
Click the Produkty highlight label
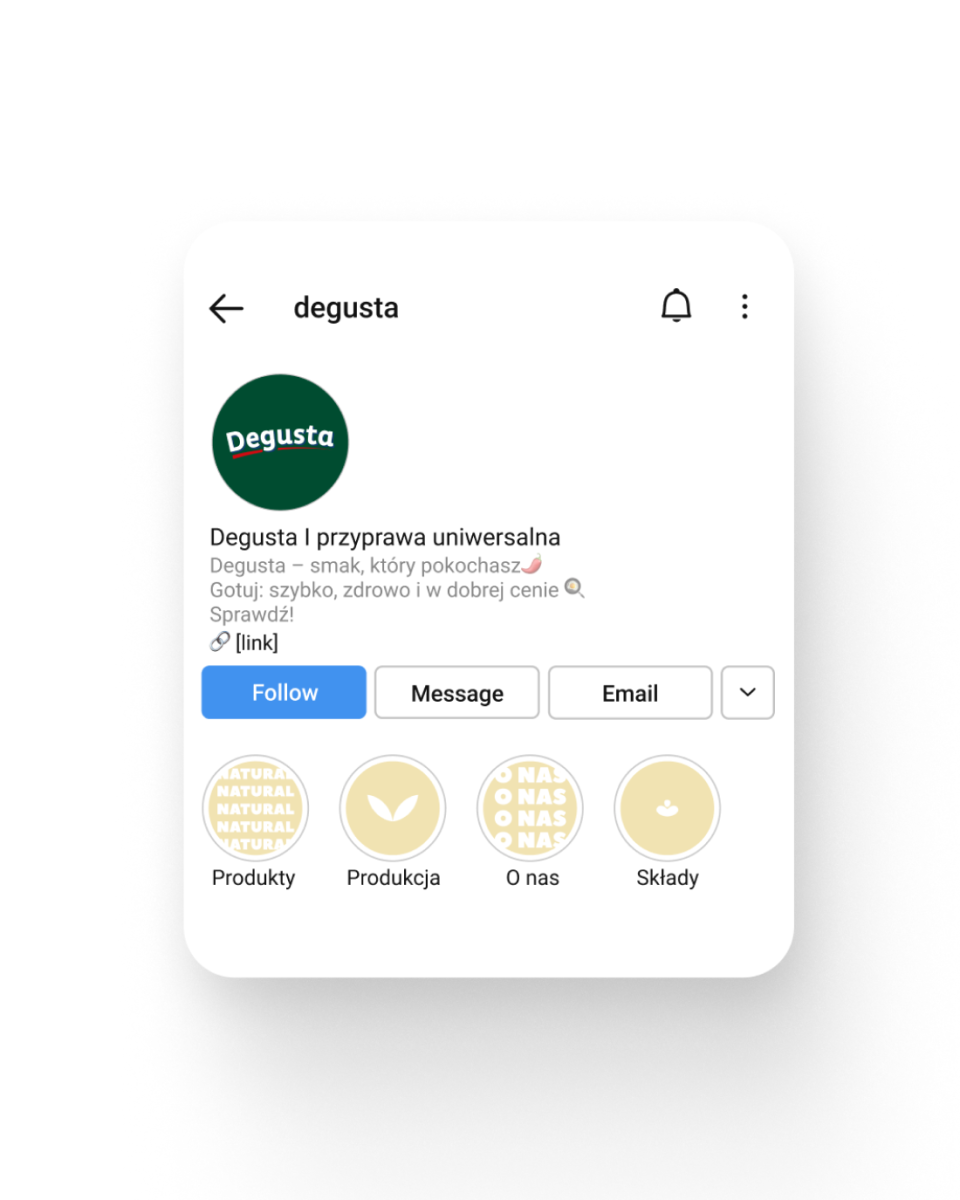254,878
